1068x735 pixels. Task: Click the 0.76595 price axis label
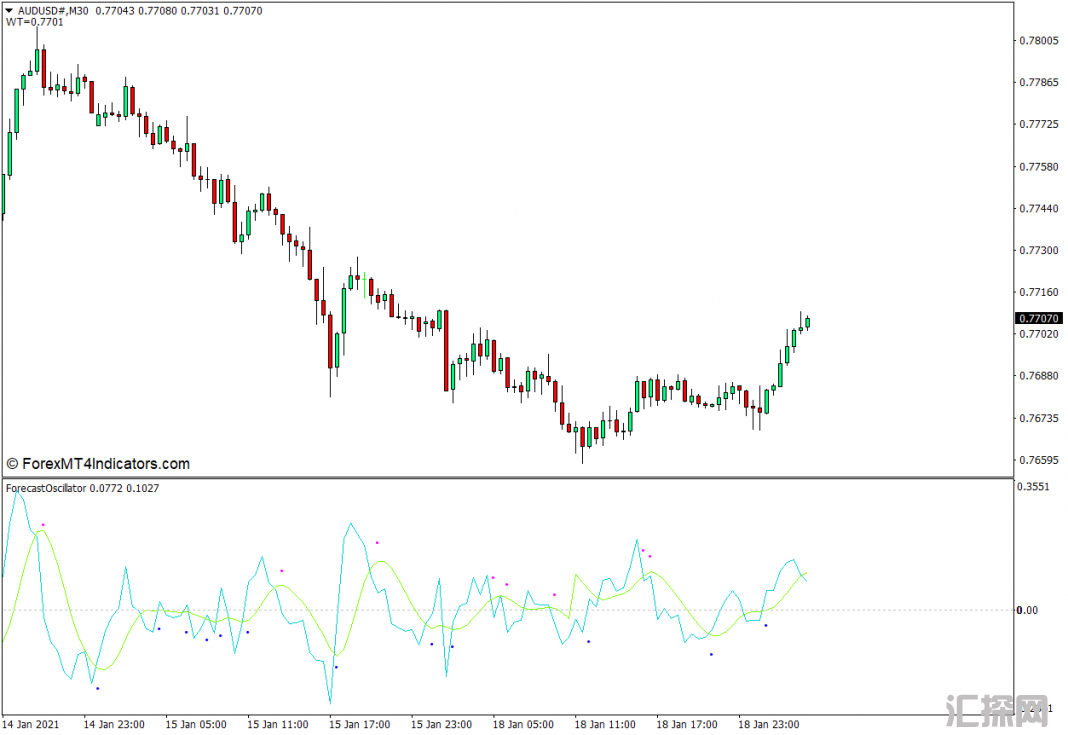pos(1038,461)
